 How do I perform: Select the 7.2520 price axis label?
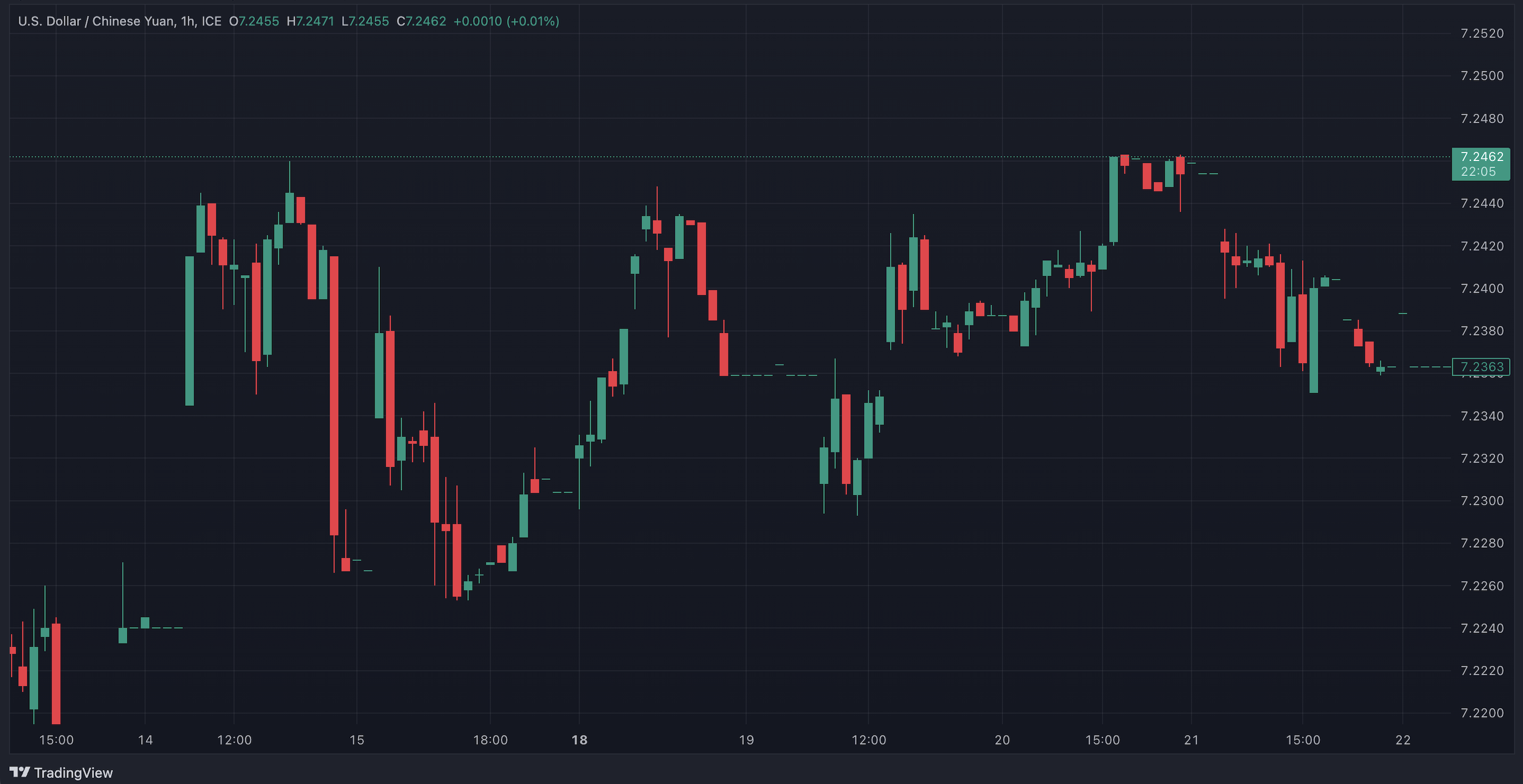click(1481, 34)
